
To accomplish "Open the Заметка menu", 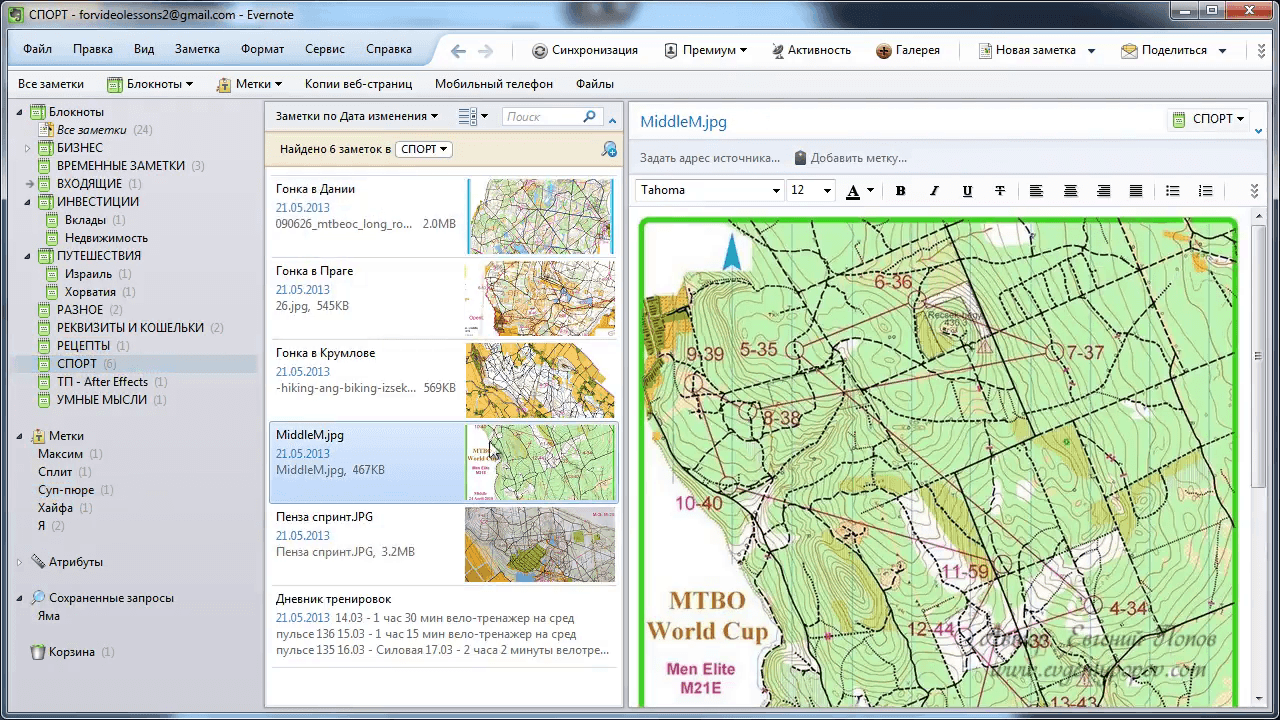I will [197, 50].
